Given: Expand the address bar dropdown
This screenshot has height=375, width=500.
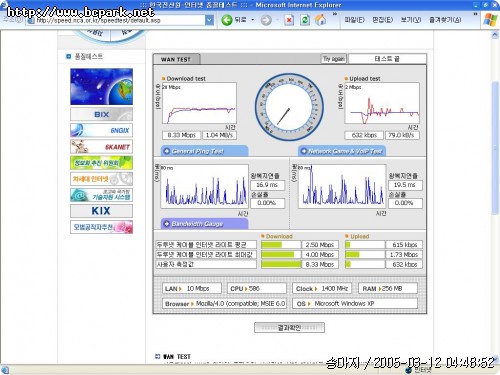Looking at the screenshot, I should click(209, 20).
